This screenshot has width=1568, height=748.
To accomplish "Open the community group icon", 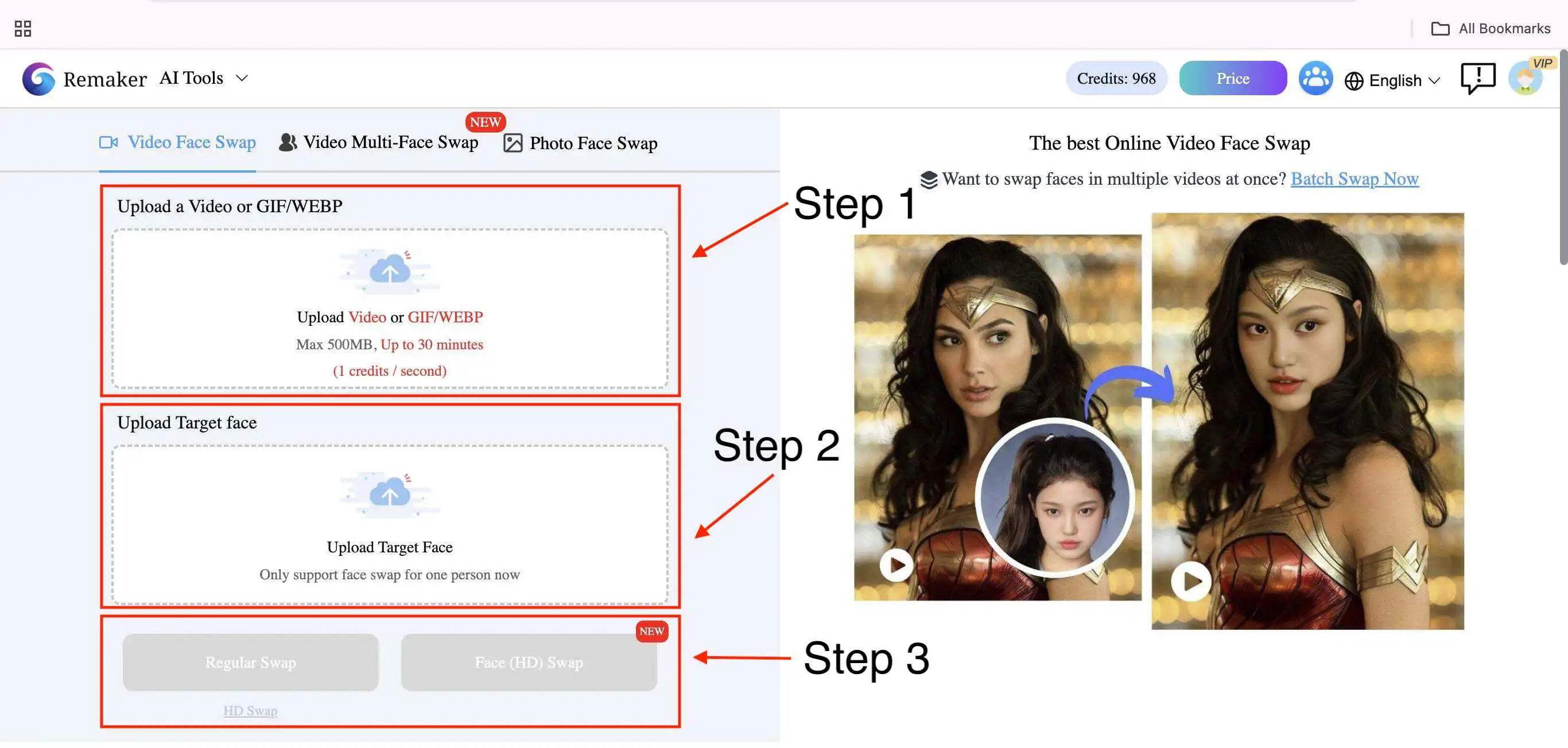I will [1315, 79].
